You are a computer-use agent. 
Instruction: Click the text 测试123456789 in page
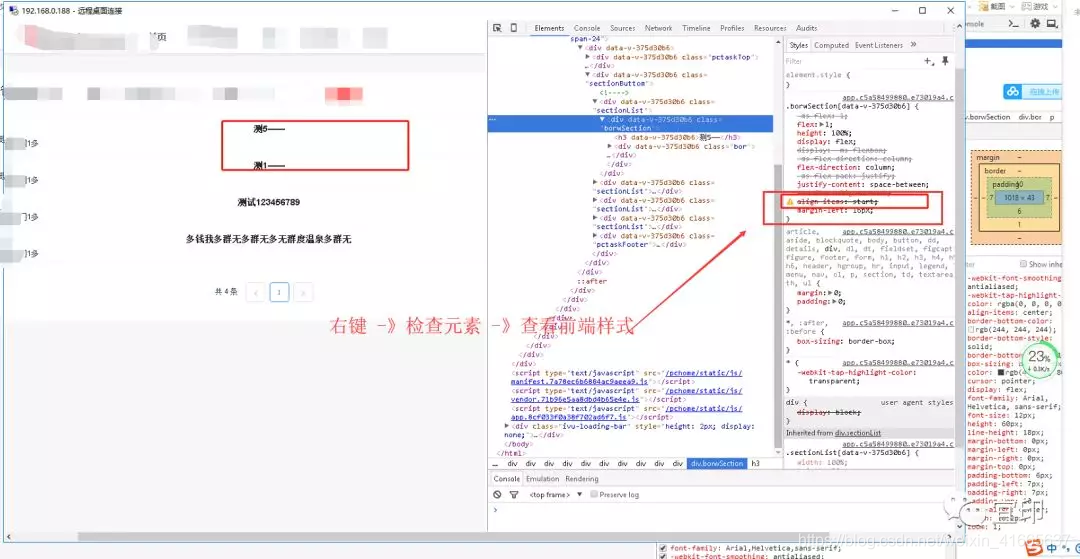tap(269, 202)
